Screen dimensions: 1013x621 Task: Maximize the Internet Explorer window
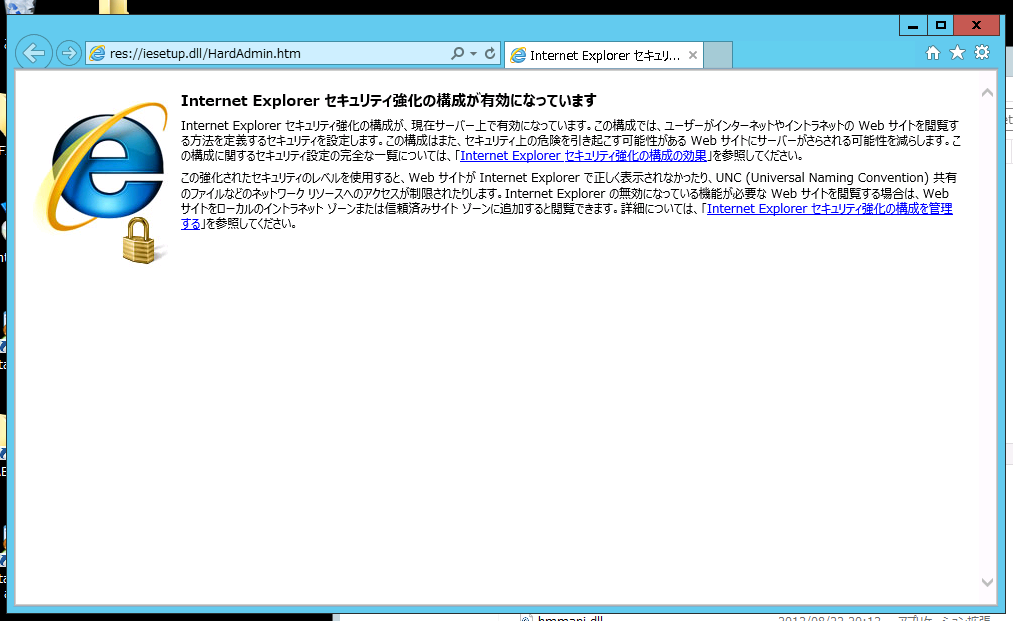pyautogui.click(x=941, y=26)
